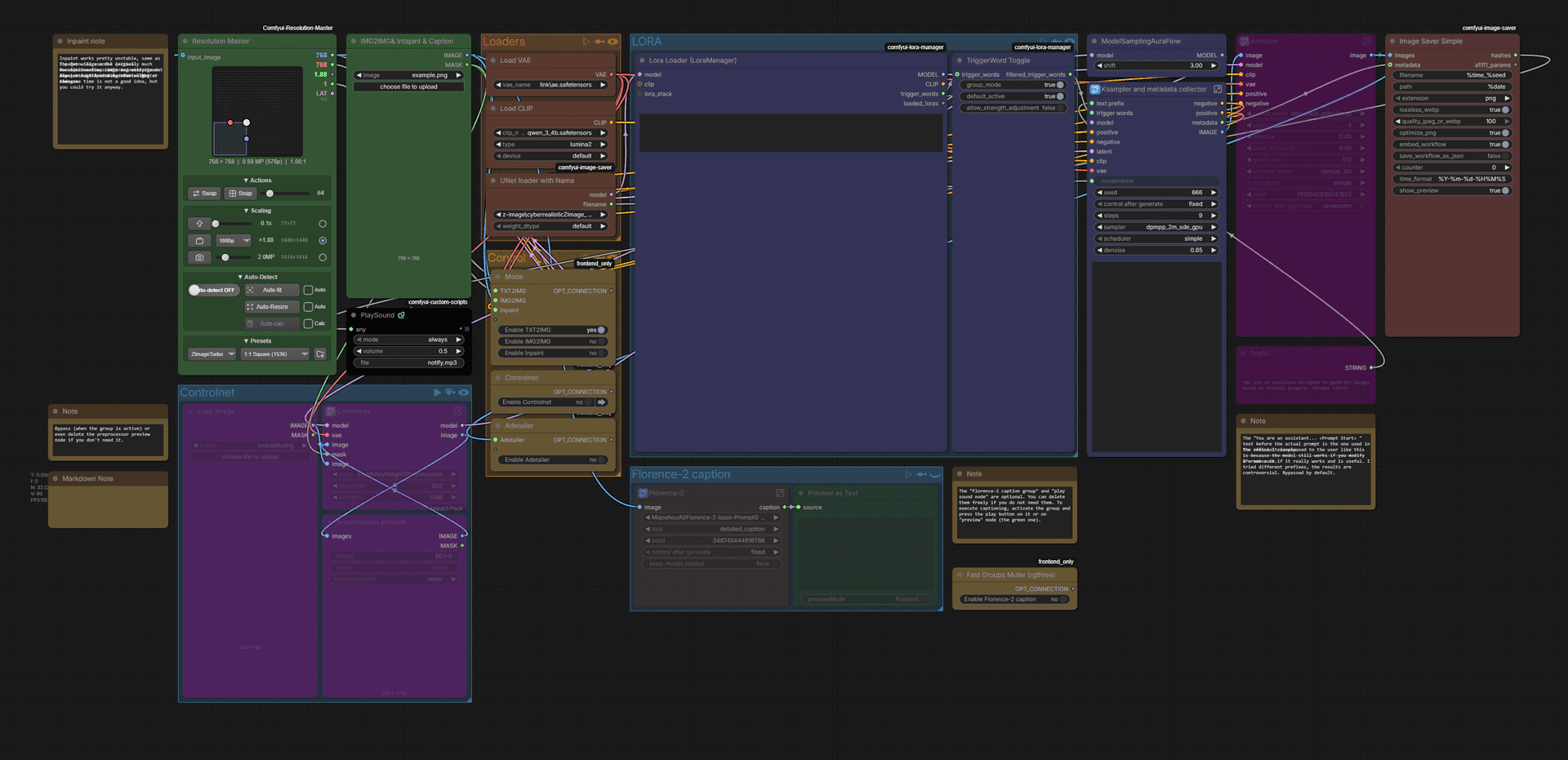Click the Swap button in Resolution Master
This screenshot has width=1568, height=760.
tap(205, 193)
